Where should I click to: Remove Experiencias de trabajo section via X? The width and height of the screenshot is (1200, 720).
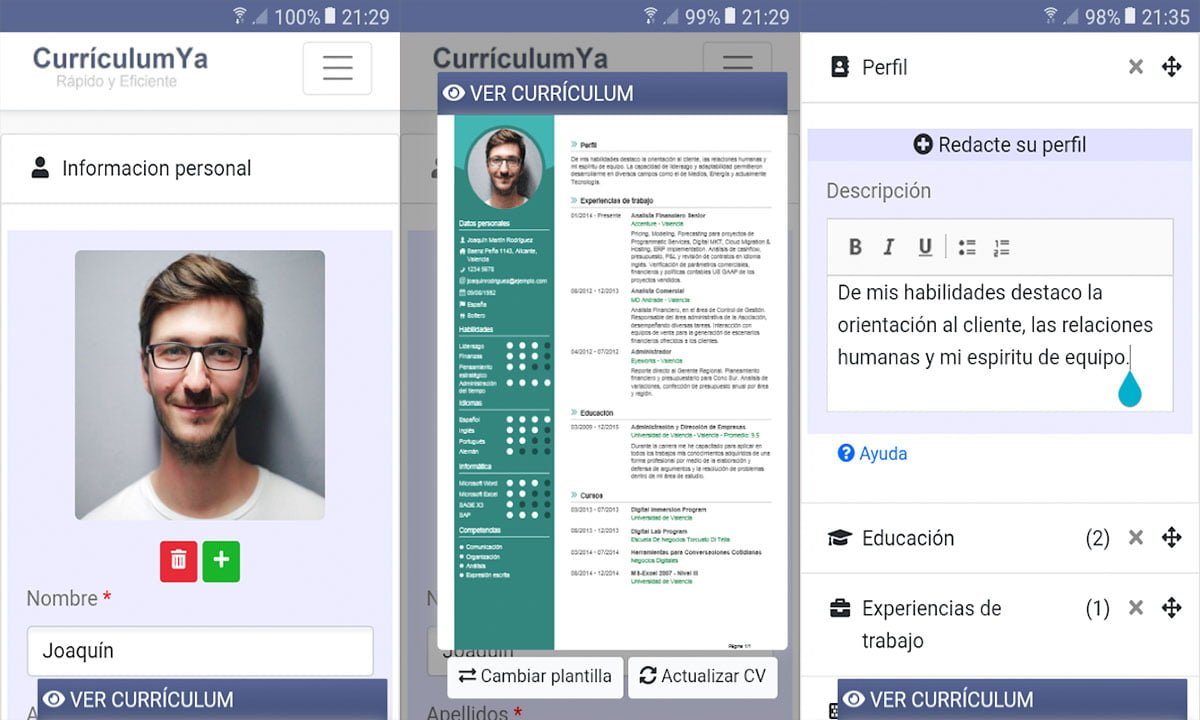click(x=1136, y=608)
